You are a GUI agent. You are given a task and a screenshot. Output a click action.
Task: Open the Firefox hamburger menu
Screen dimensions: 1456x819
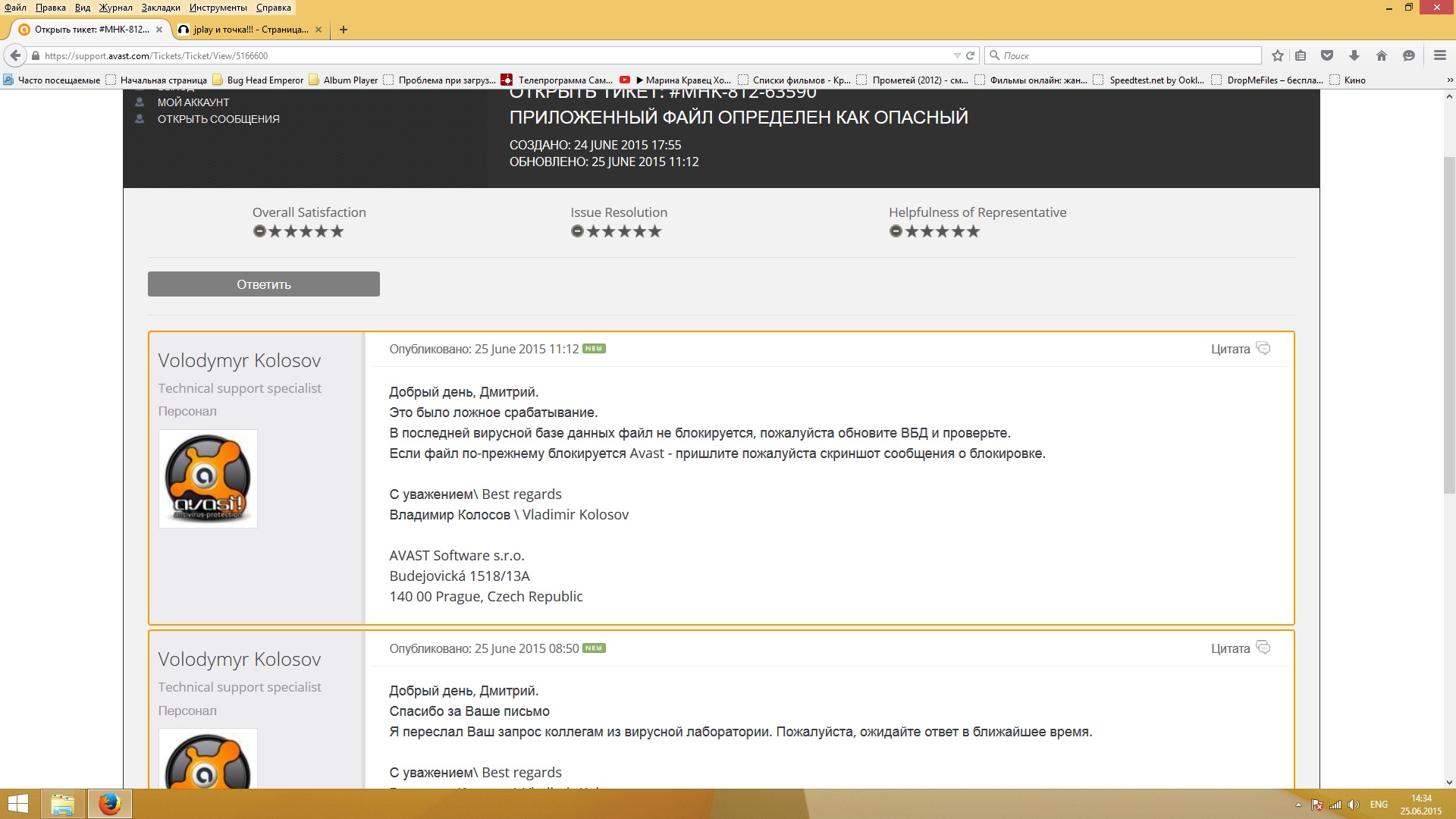(1440, 55)
